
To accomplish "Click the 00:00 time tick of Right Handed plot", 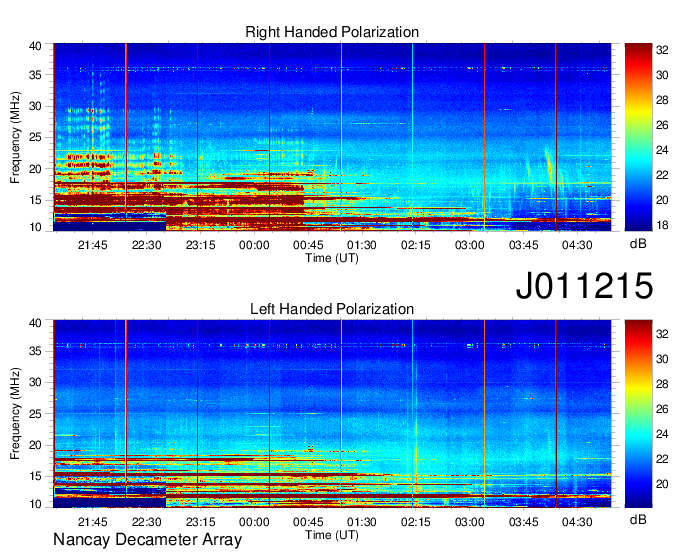I will (254, 245).
